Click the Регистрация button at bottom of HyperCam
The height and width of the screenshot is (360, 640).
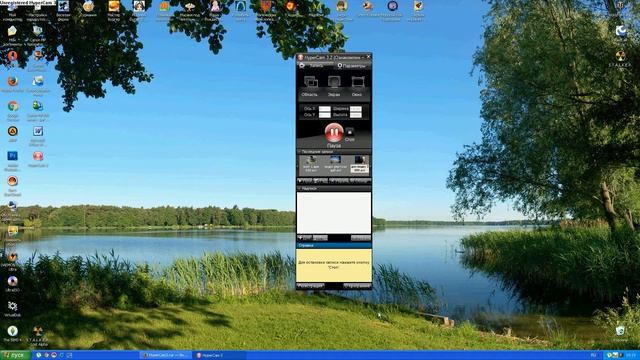(x=311, y=286)
